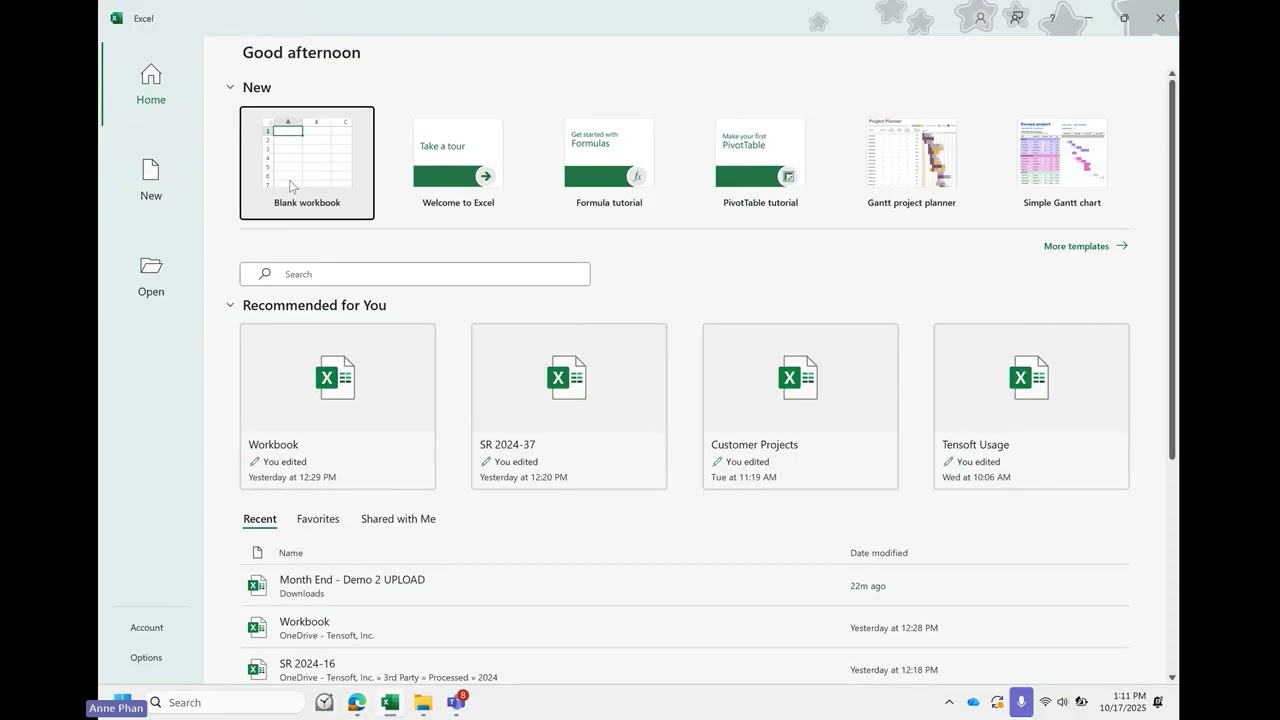This screenshot has height=720, width=1280.
Task: Click the scrollbar down arrow
Action: pos(1172,677)
